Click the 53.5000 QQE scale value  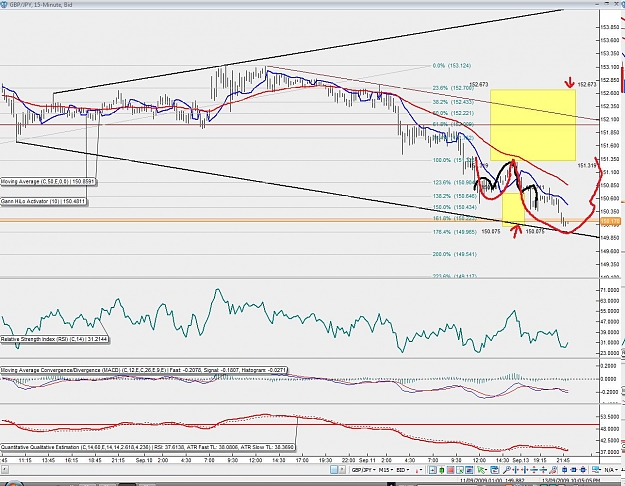(610, 417)
